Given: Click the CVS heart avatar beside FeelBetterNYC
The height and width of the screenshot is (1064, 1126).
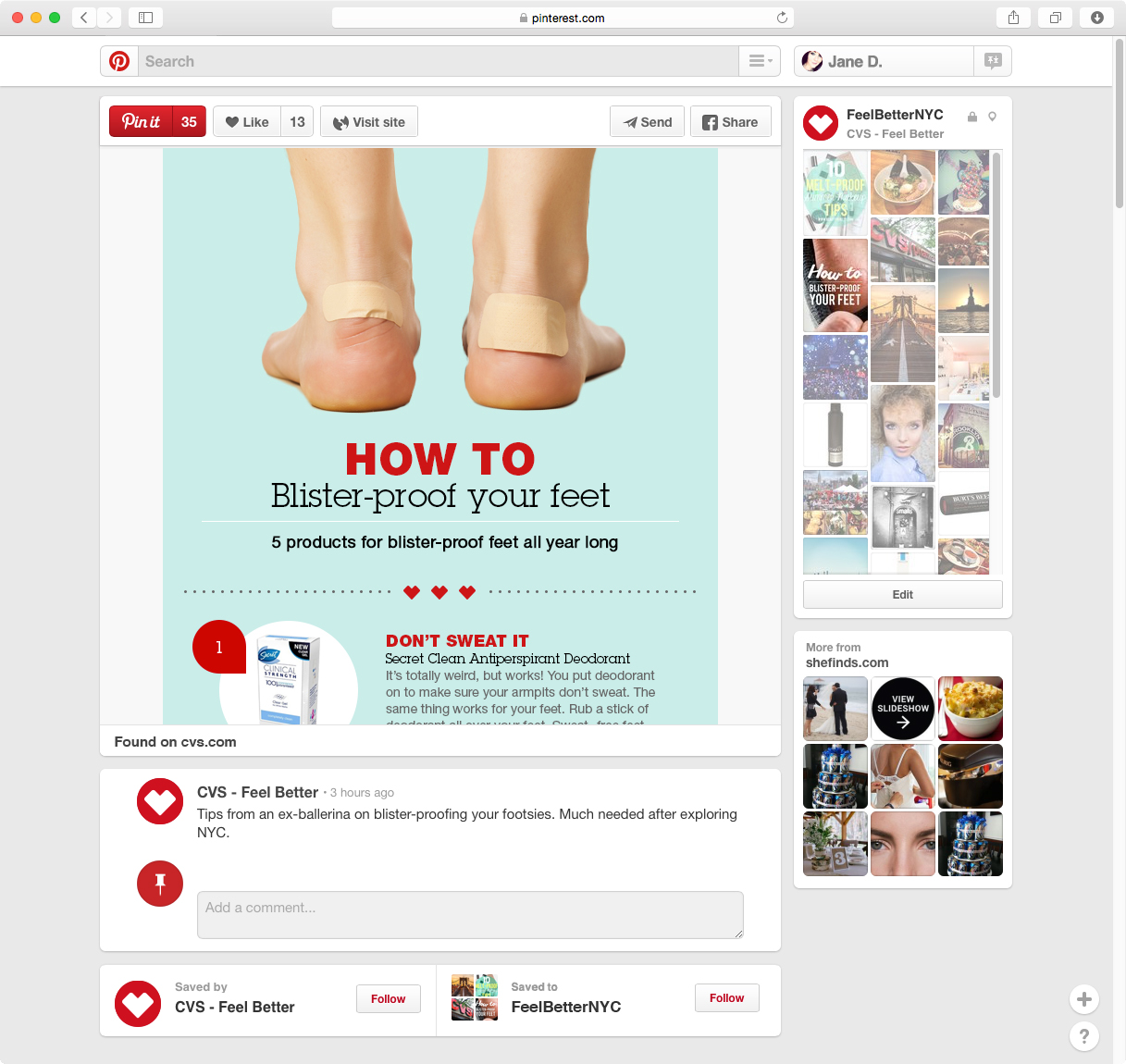Looking at the screenshot, I should (821, 123).
